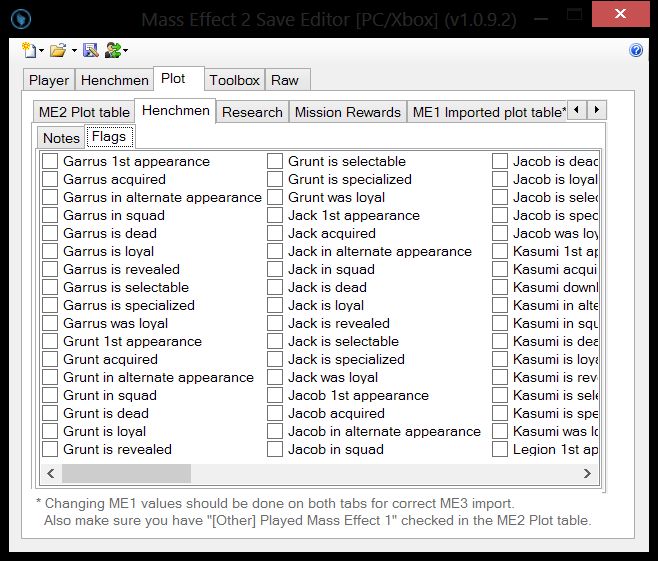Image resolution: width=658 pixels, height=561 pixels.
Task: Open the blue Help question-mark icon
Action: pos(636,50)
